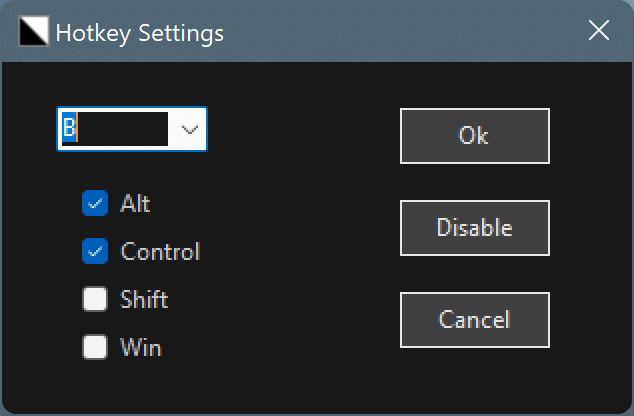Click the "Shift" label text
The image size is (634, 416).
point(144,299)
